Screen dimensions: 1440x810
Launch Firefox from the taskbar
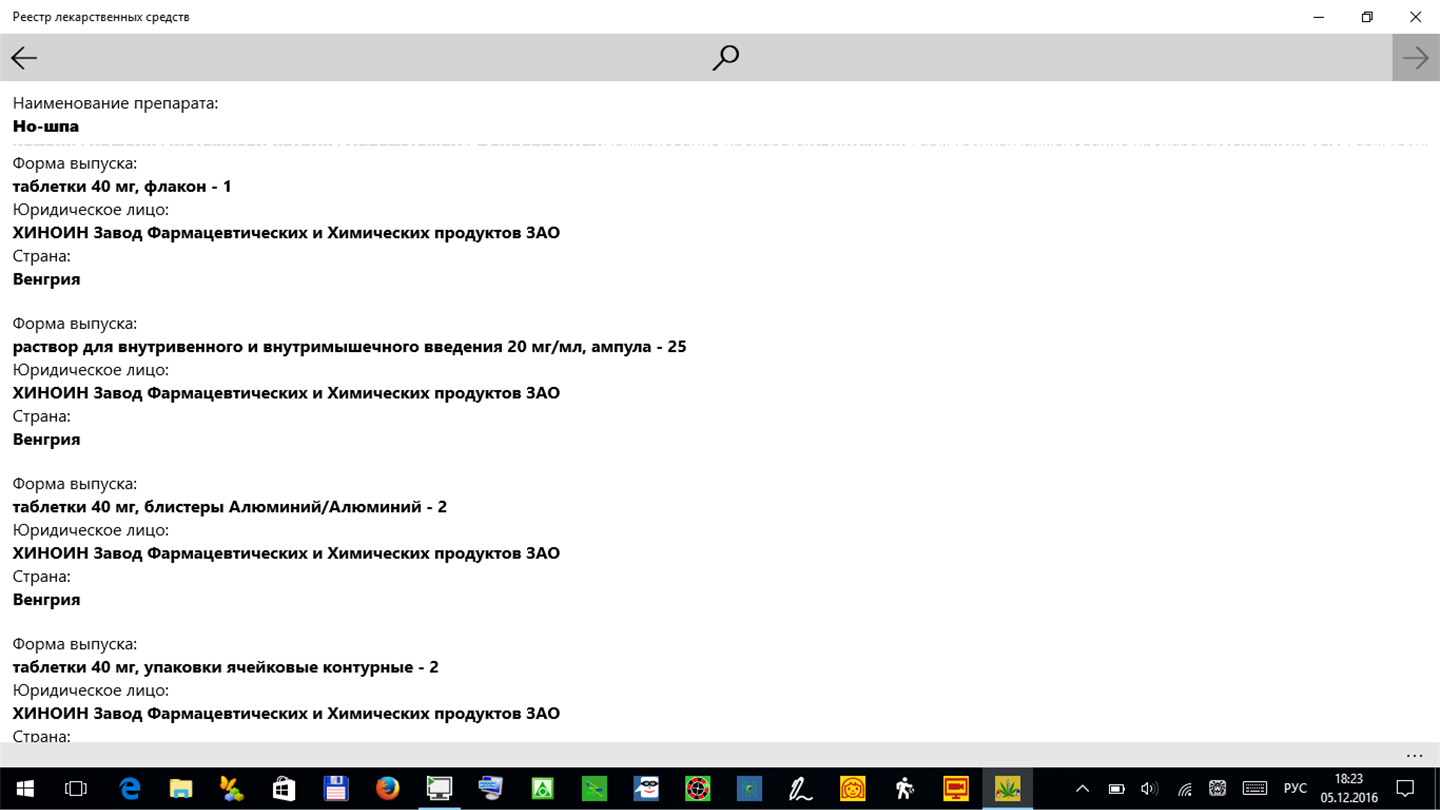click(x=387, y=789)
